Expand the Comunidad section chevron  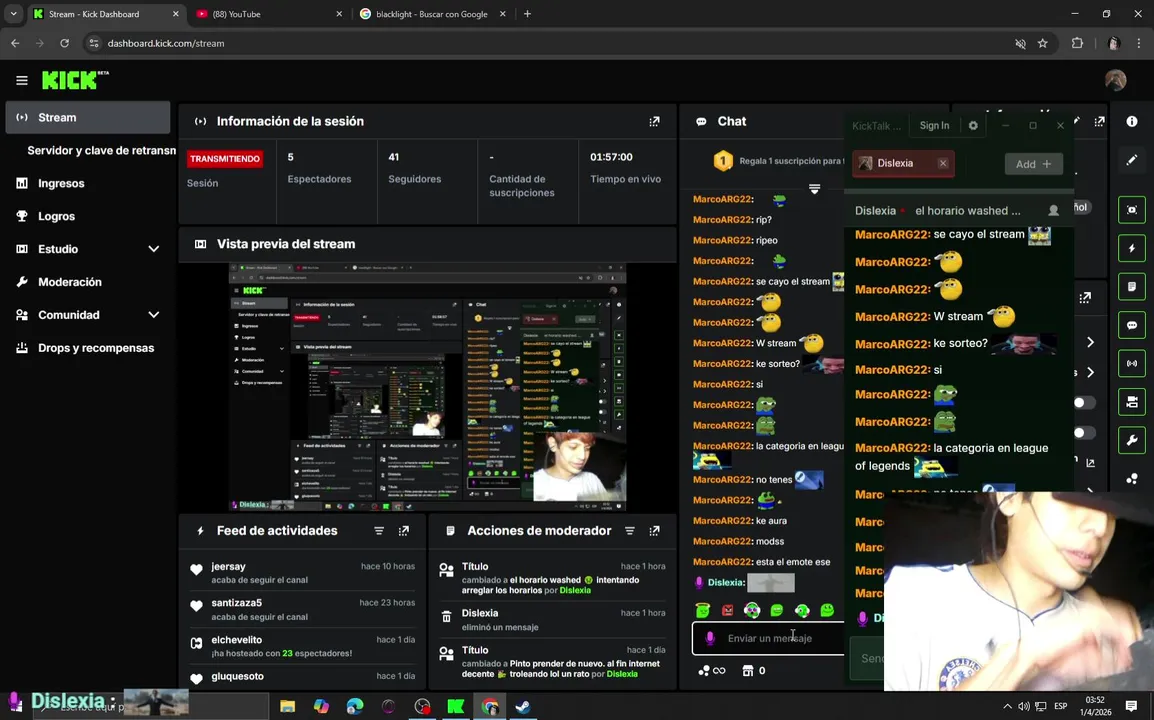point(153,315)
